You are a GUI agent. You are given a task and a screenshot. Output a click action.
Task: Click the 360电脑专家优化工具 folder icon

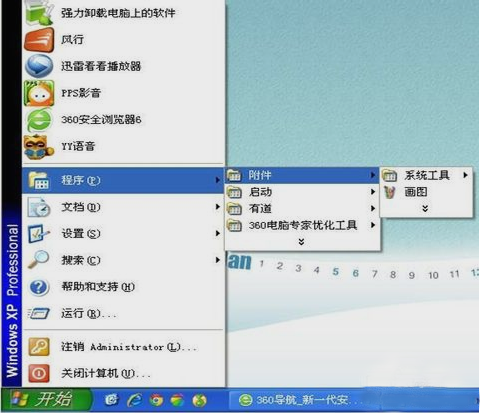pyautogui.click(x=234, y=225)
